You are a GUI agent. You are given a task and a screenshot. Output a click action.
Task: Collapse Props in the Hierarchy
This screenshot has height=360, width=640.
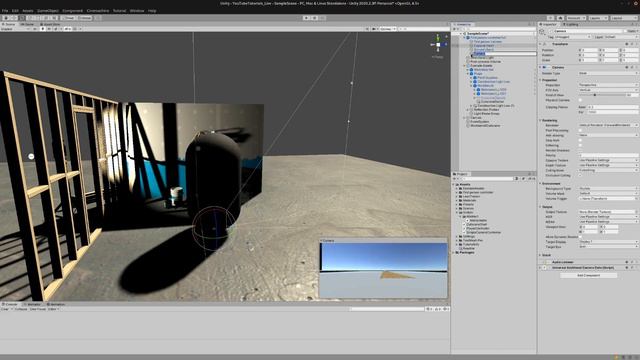(x=468, y=73)
